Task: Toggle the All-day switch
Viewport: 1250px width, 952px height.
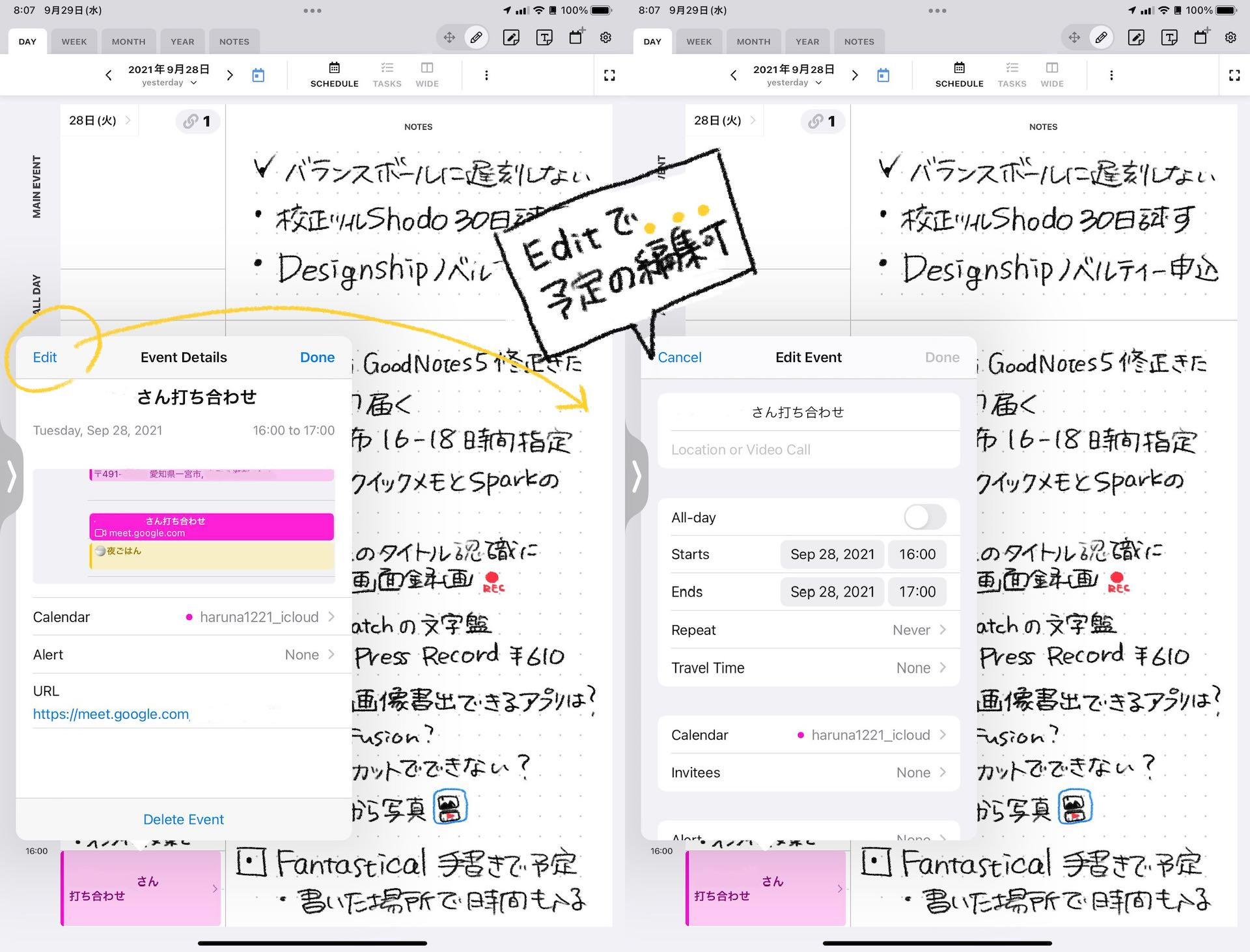Action: 925,518
